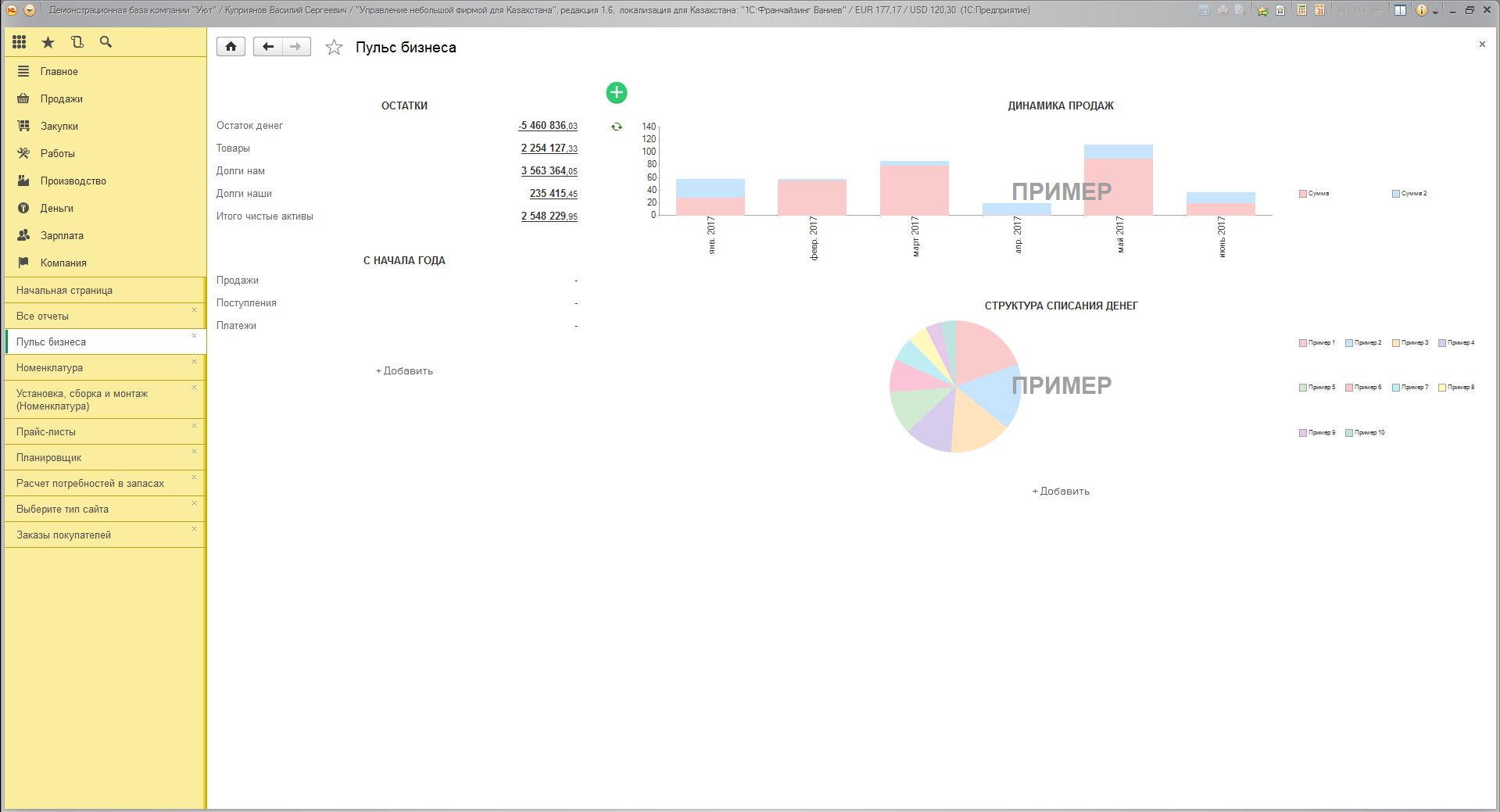
Task: Navigate back with left arrow
Action: click(268, 47)
